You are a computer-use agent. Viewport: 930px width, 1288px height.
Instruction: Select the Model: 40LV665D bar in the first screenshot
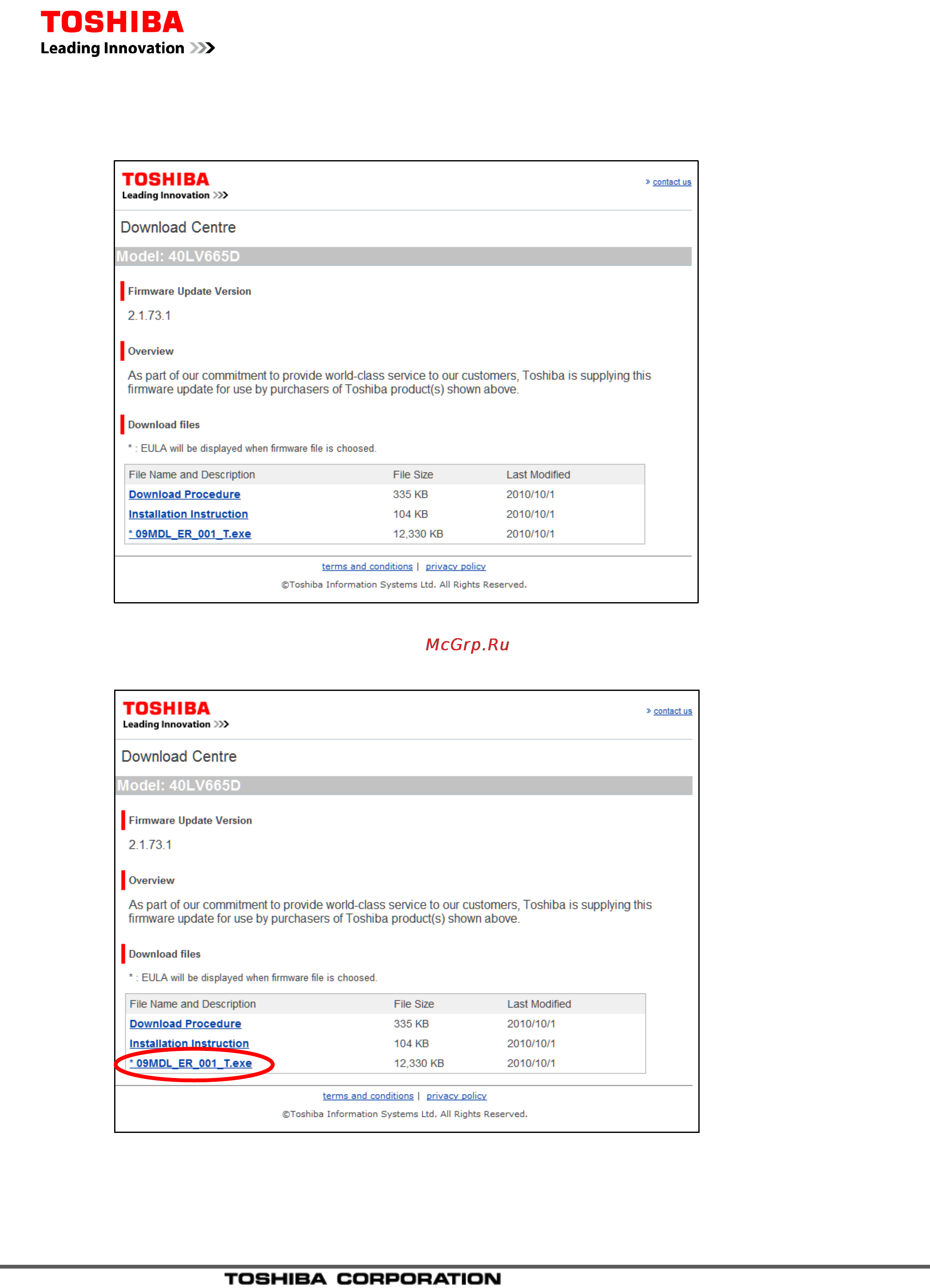tap(403, 256)
